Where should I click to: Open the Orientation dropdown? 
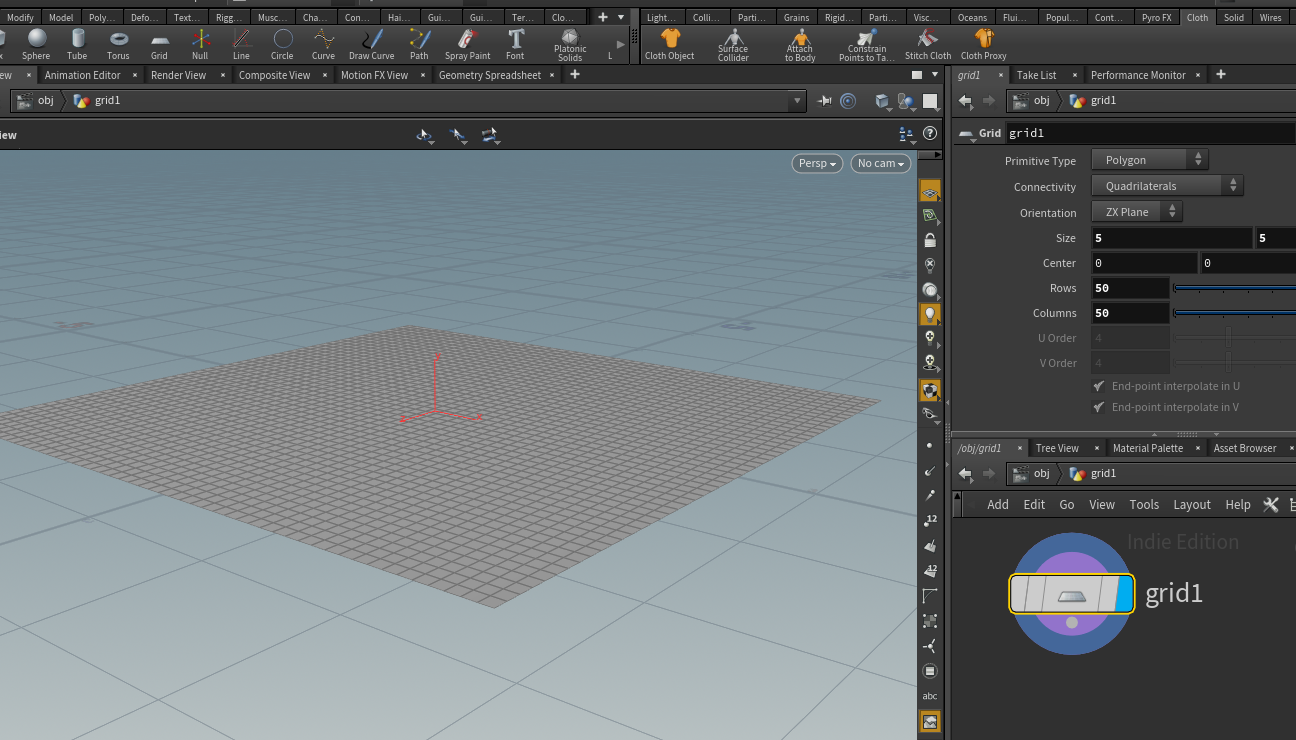click(1137, 212)
